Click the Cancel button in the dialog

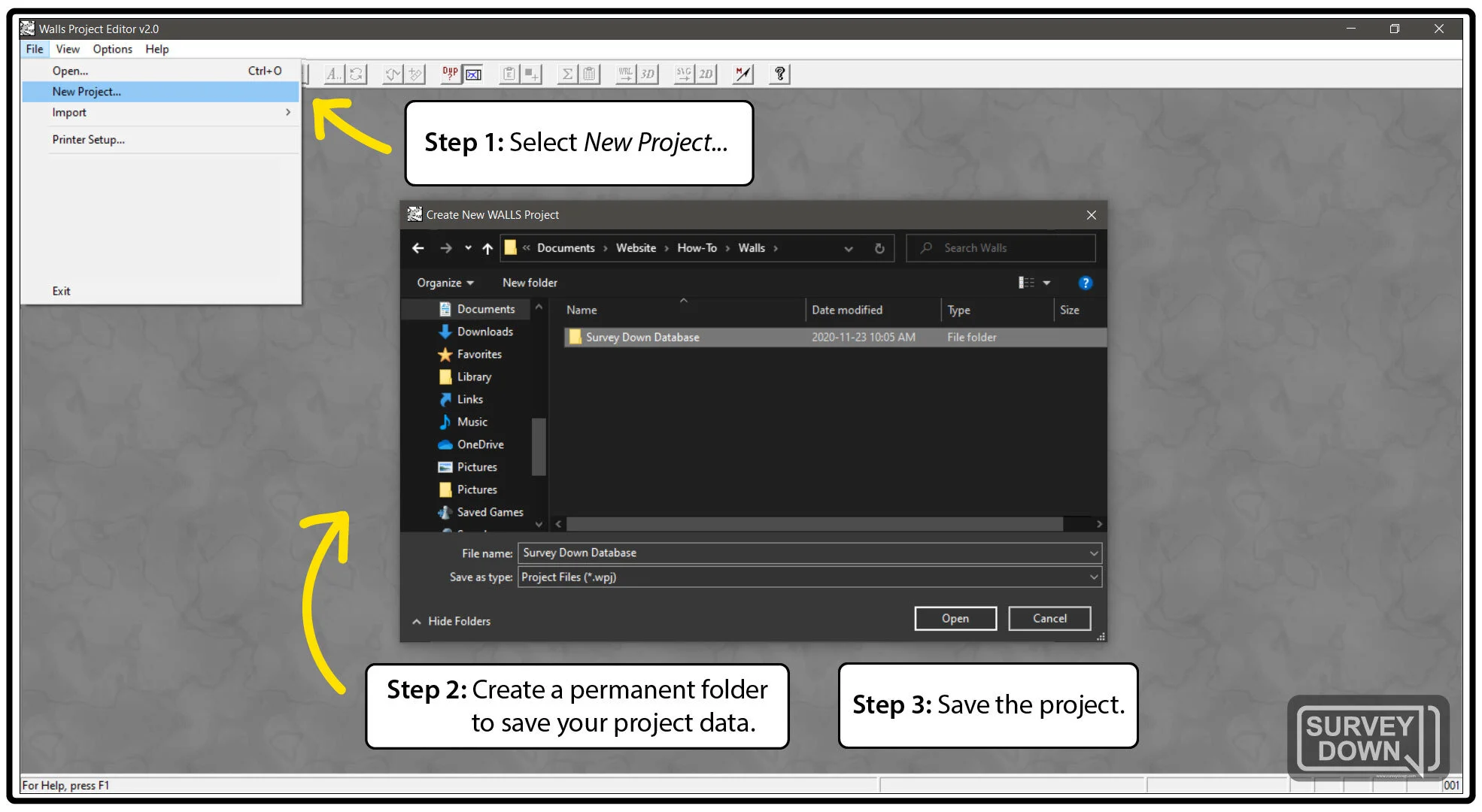coord(1049,619)
